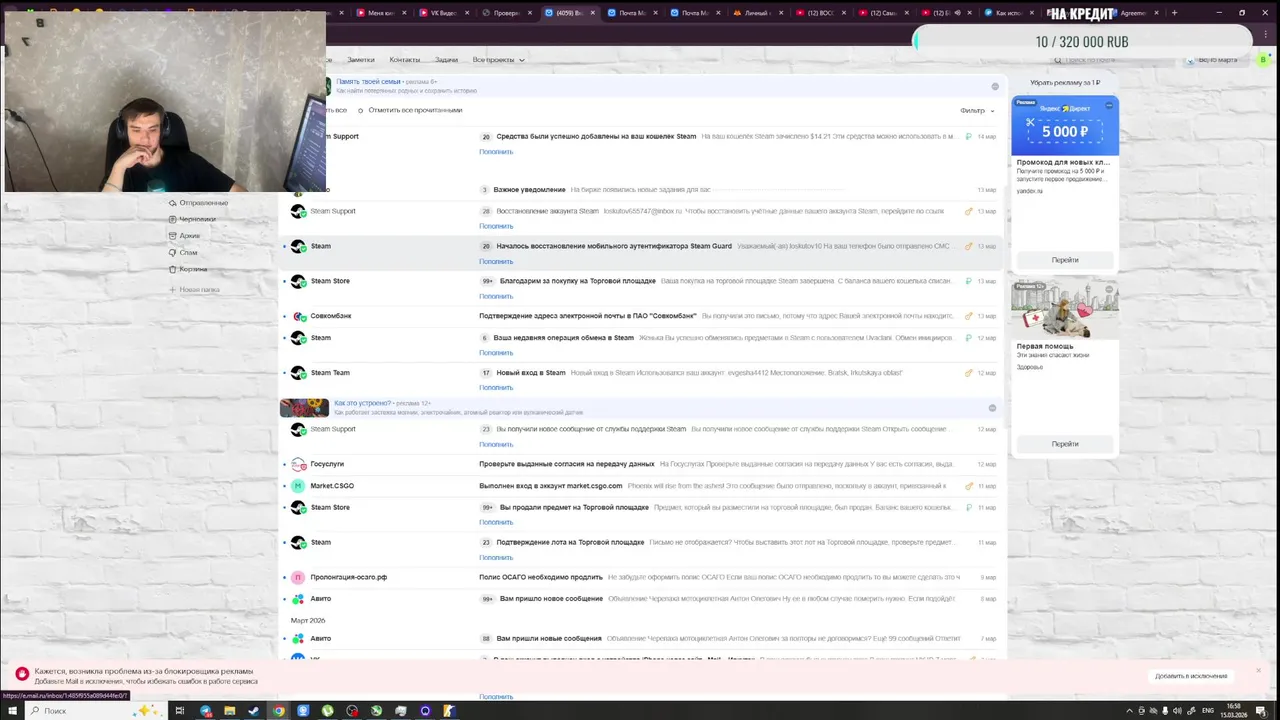Screen dimensions: 1280x720
Task: Expand the Все проекты dropdown
Action: coord(498,60)
